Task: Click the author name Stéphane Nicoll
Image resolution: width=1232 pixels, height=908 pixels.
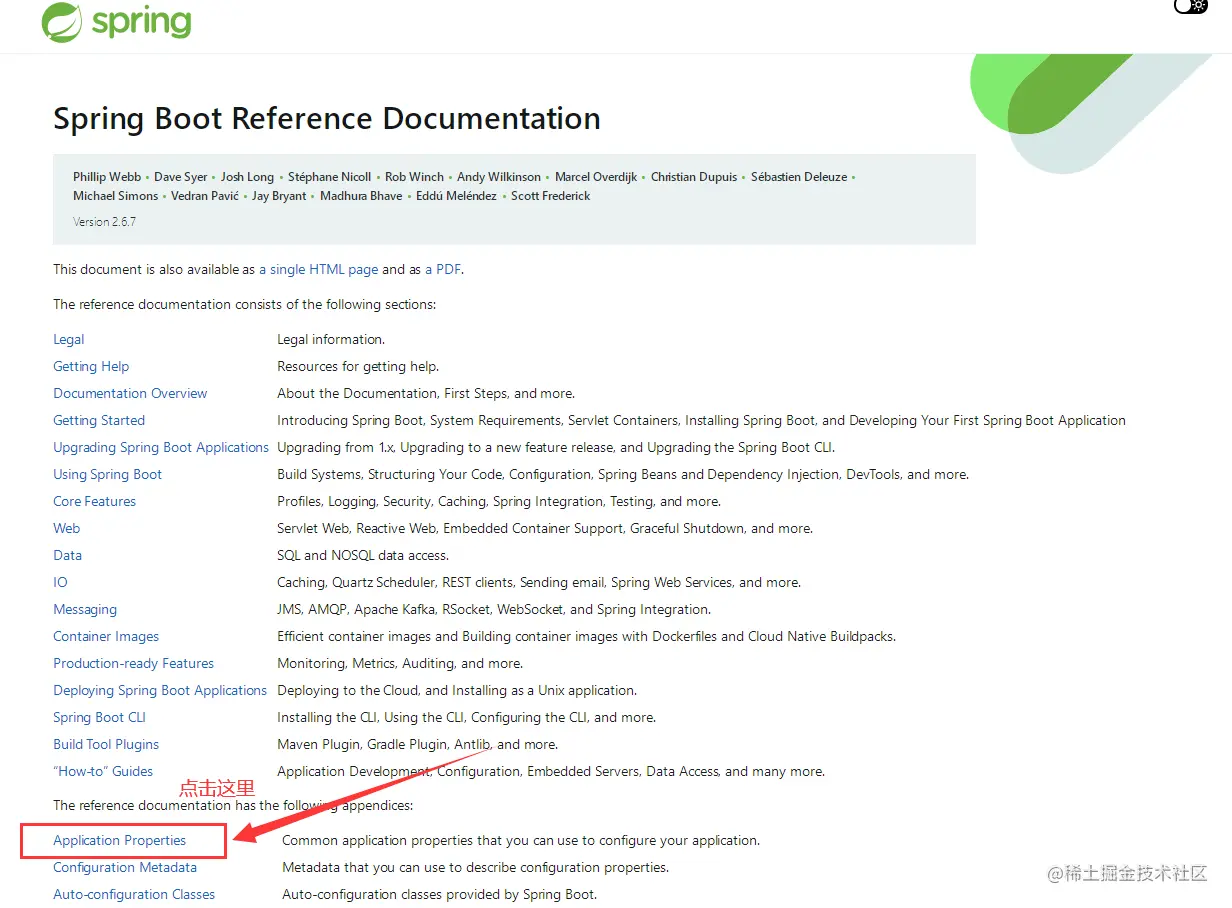Action: (x=329, y=177)
